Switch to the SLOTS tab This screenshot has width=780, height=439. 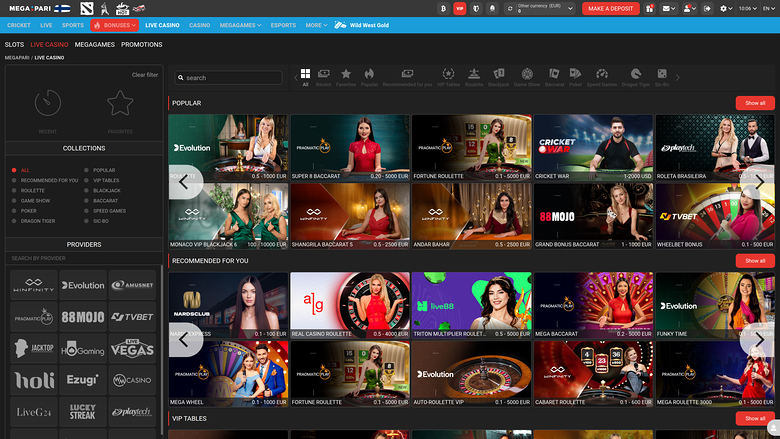[14, 44]
